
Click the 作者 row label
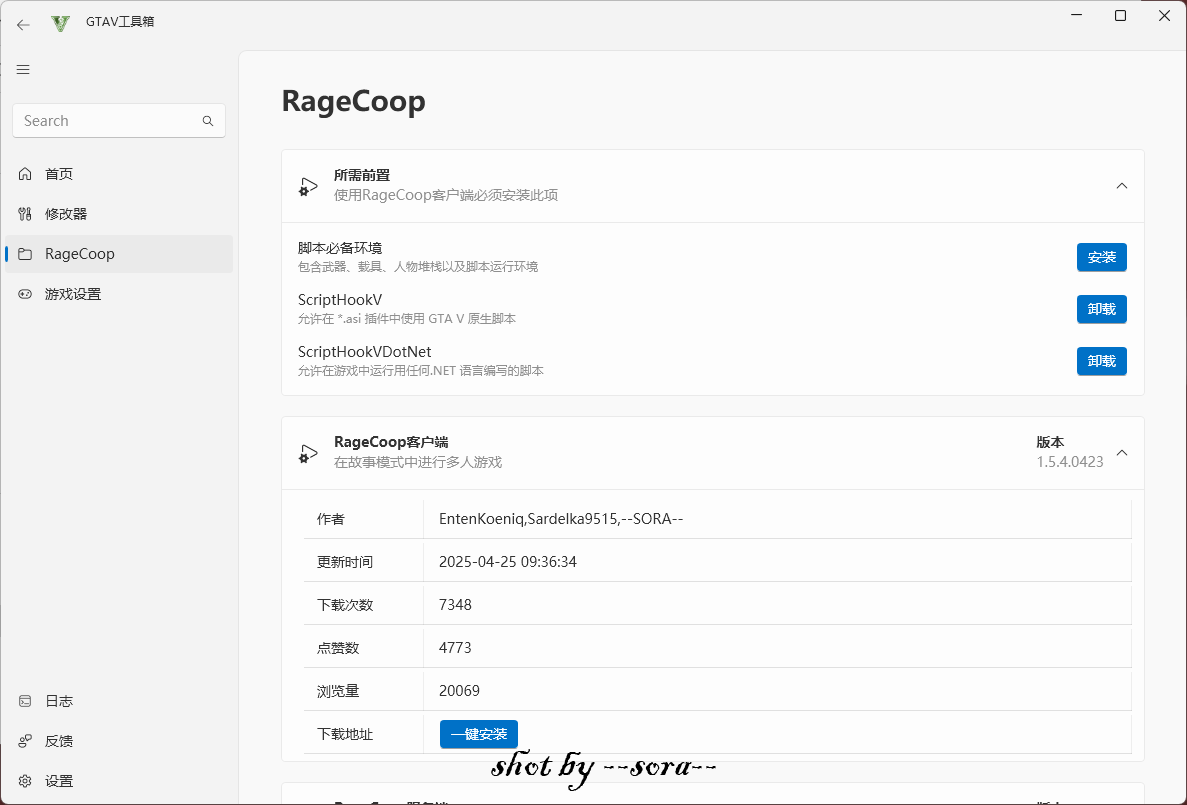click(x=331, y=520)
